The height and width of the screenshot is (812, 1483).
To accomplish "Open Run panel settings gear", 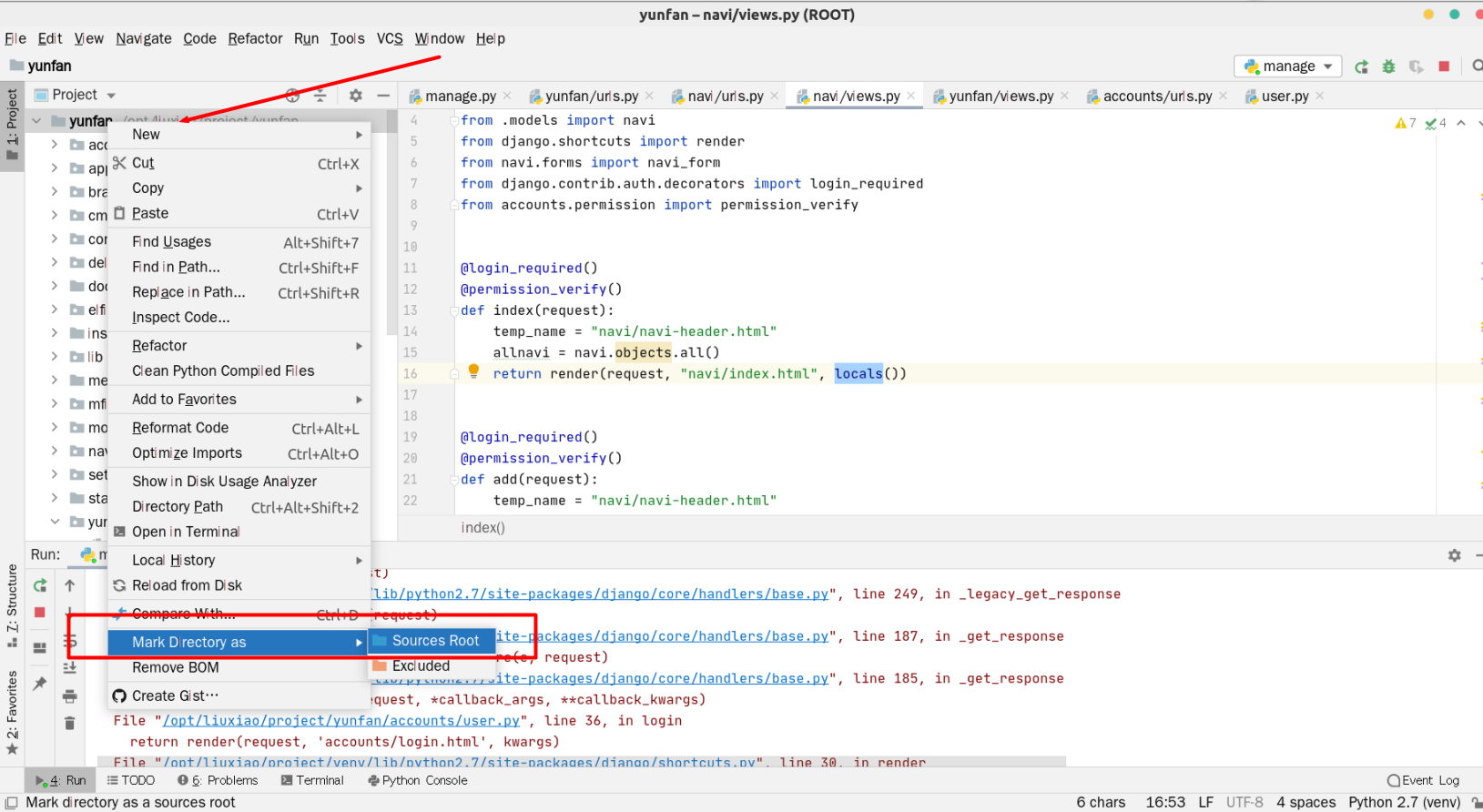I will pos(1454,555).
